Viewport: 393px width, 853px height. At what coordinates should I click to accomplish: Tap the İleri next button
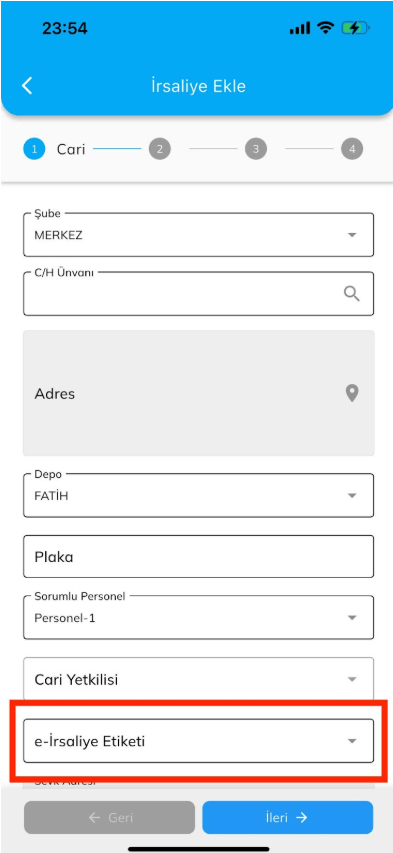pos(288,817)
